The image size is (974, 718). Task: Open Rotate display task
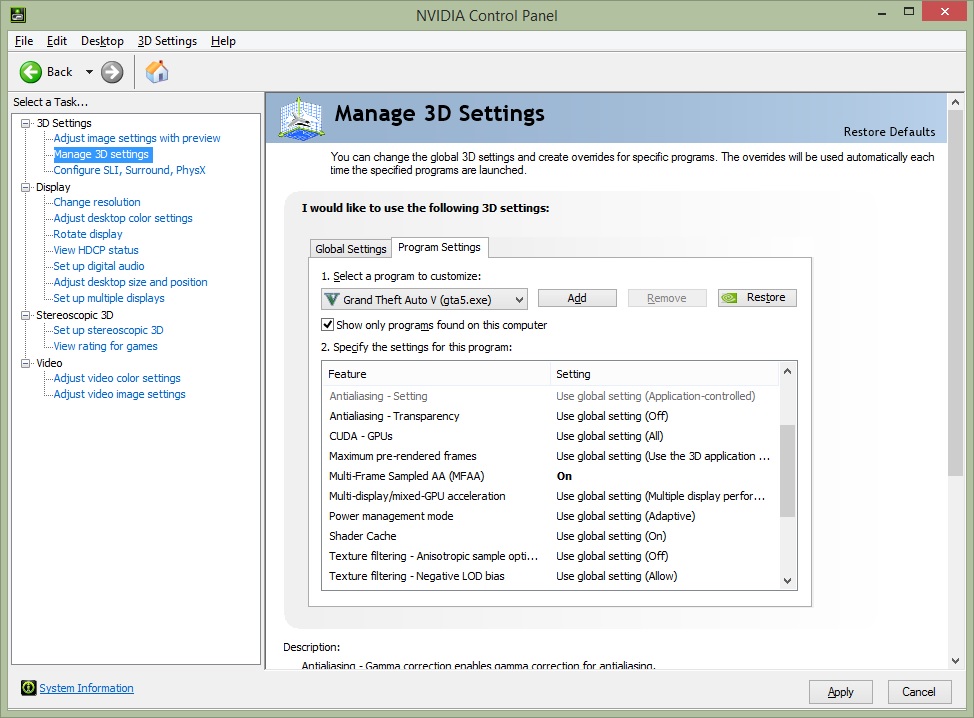[88, 234]
